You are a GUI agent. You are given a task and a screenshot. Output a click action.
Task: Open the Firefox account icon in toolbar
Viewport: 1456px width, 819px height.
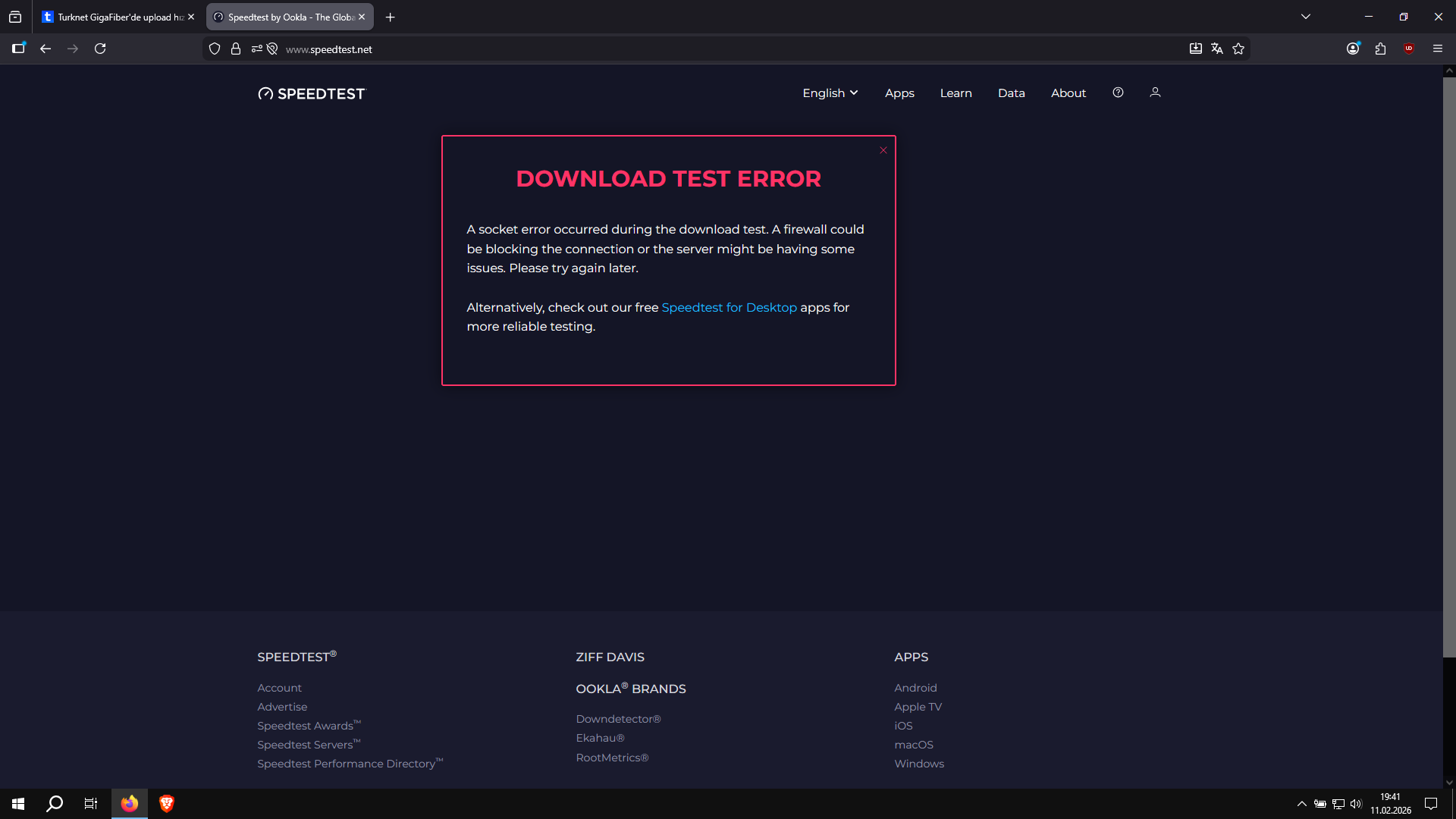[x=1353, y=49]
